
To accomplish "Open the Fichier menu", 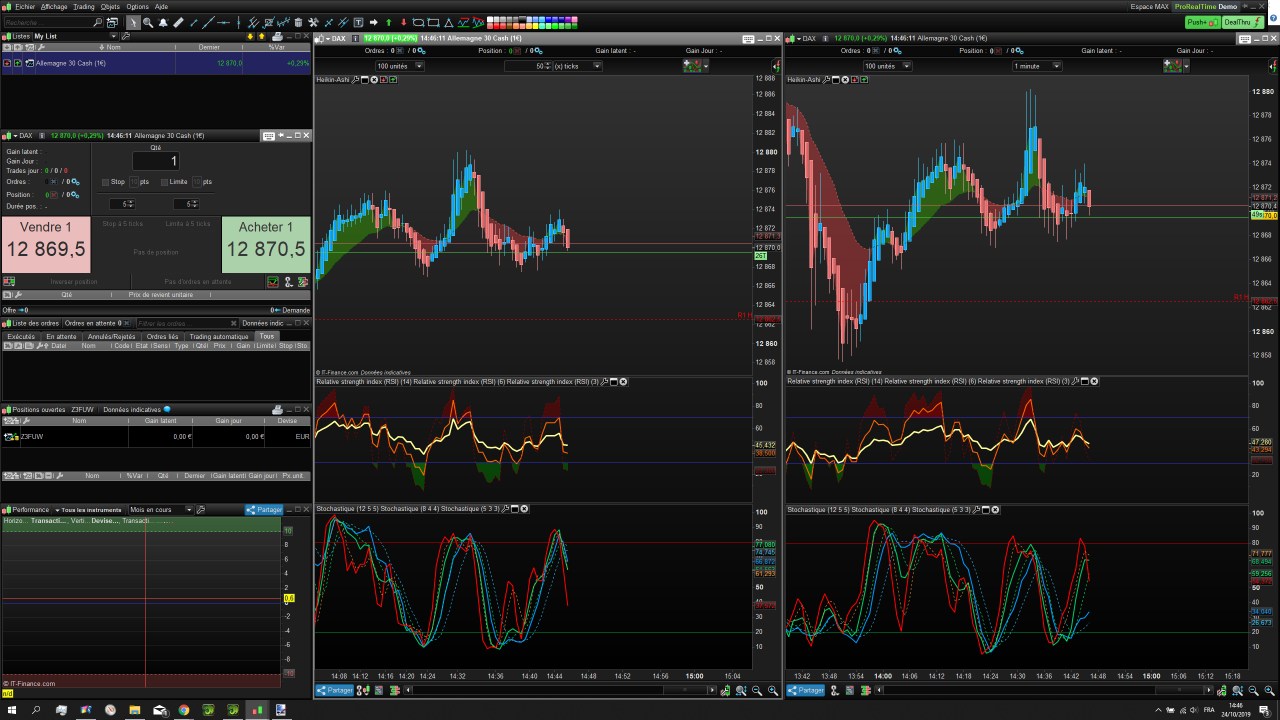I will coord(24,6).
